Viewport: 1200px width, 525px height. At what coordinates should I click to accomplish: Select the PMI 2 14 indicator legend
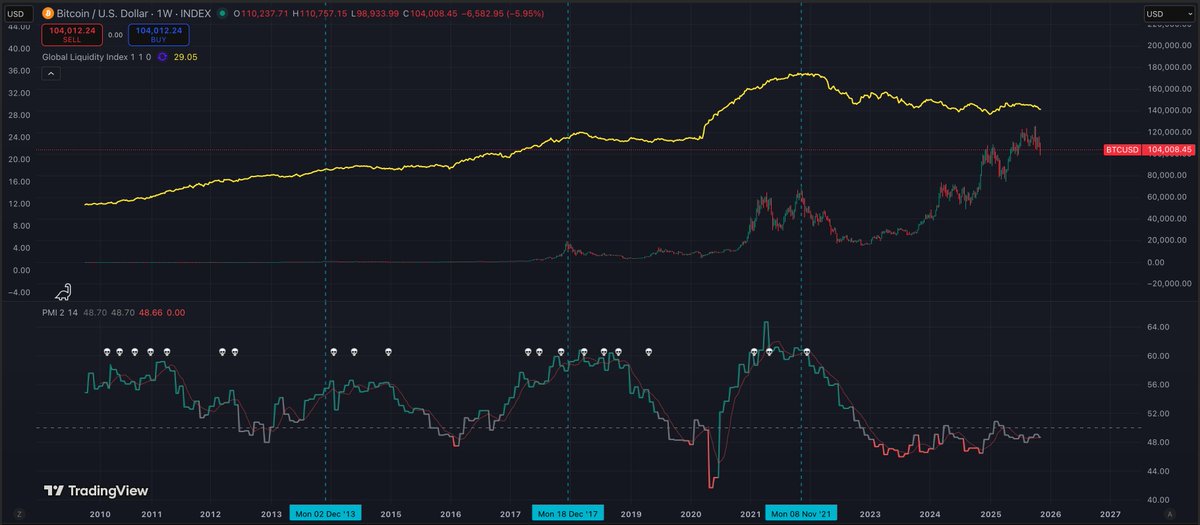point(60,313)
